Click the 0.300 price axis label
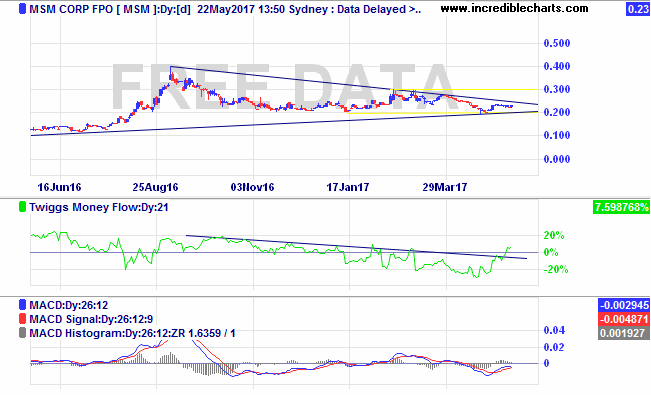The height and width of the screenshot is (395, 651). pos(557,89)
